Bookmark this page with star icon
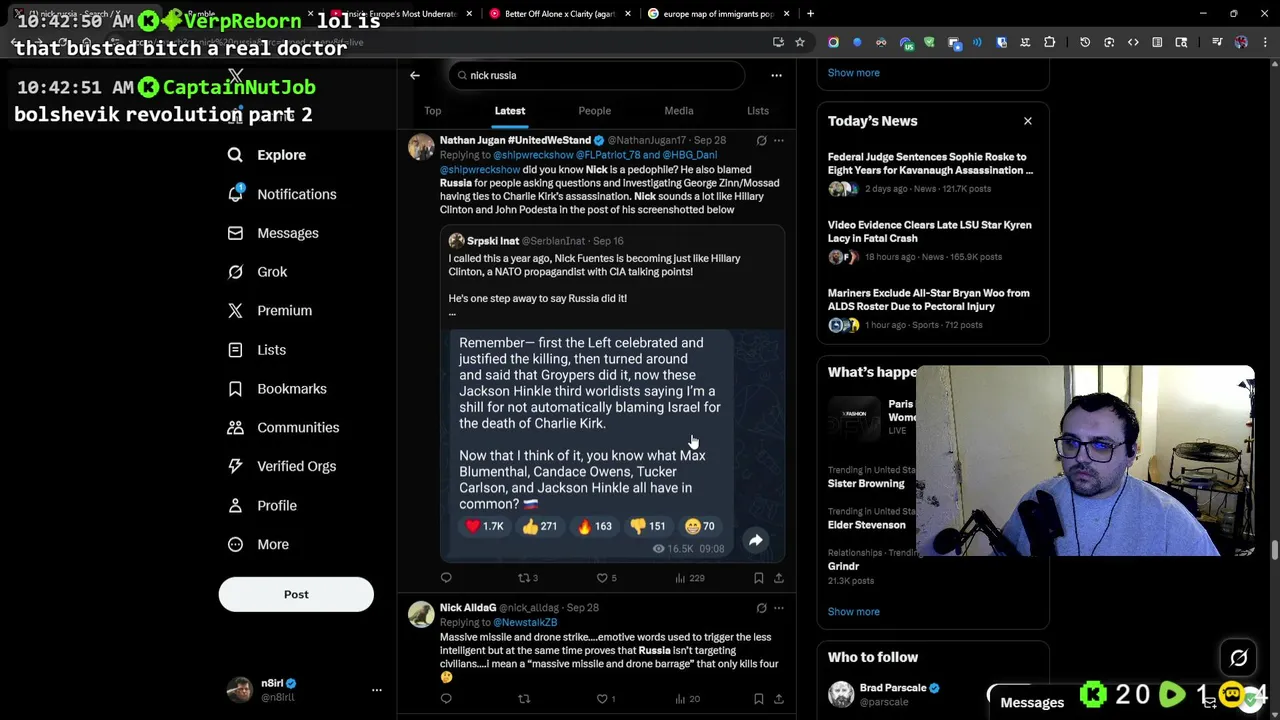1280x720 pixels. (x=799, y=42)
